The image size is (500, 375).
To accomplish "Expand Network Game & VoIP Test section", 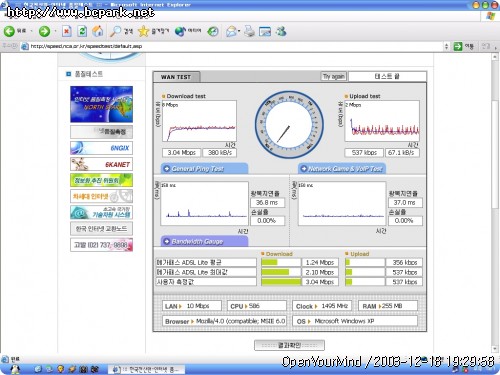I will click(342, 169).
